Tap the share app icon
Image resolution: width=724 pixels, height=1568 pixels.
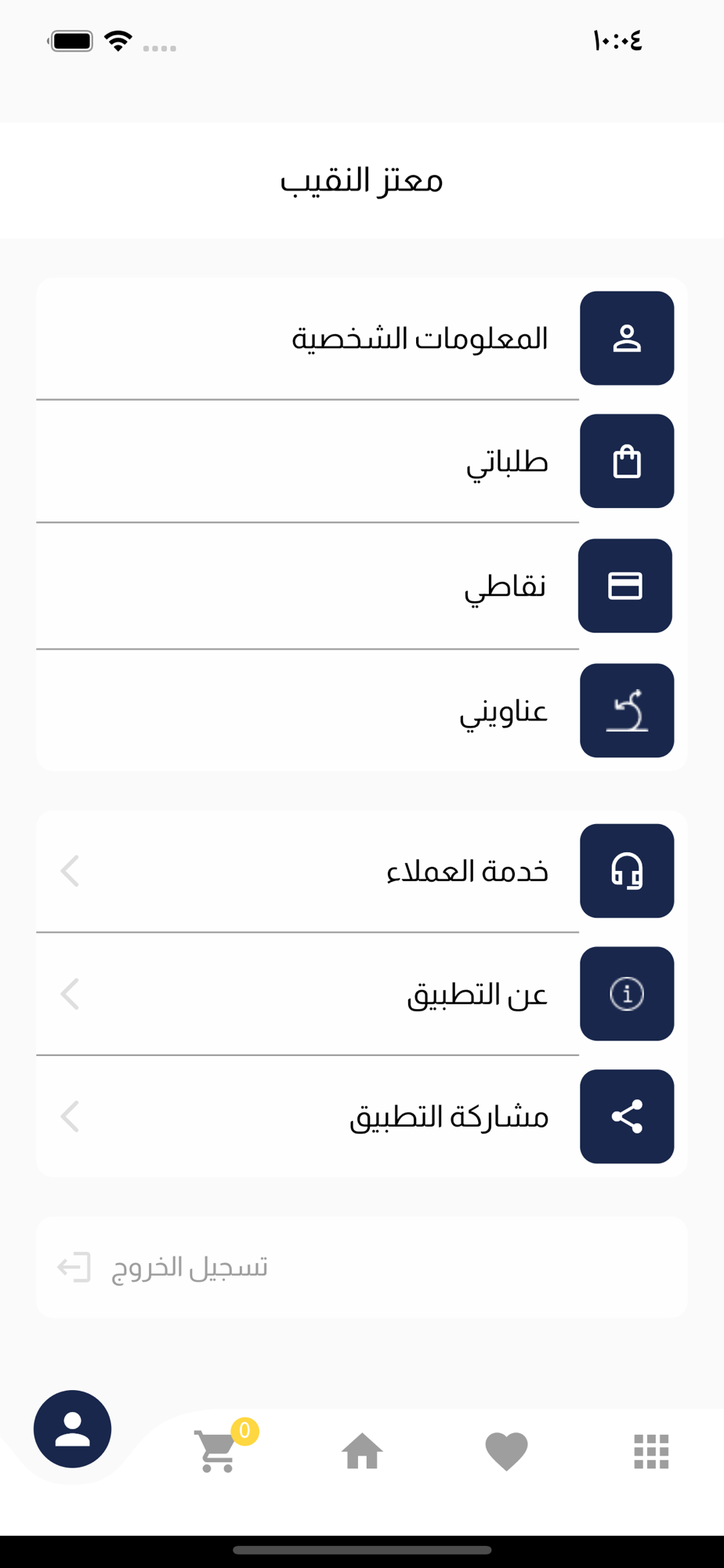pos(627,1116)
